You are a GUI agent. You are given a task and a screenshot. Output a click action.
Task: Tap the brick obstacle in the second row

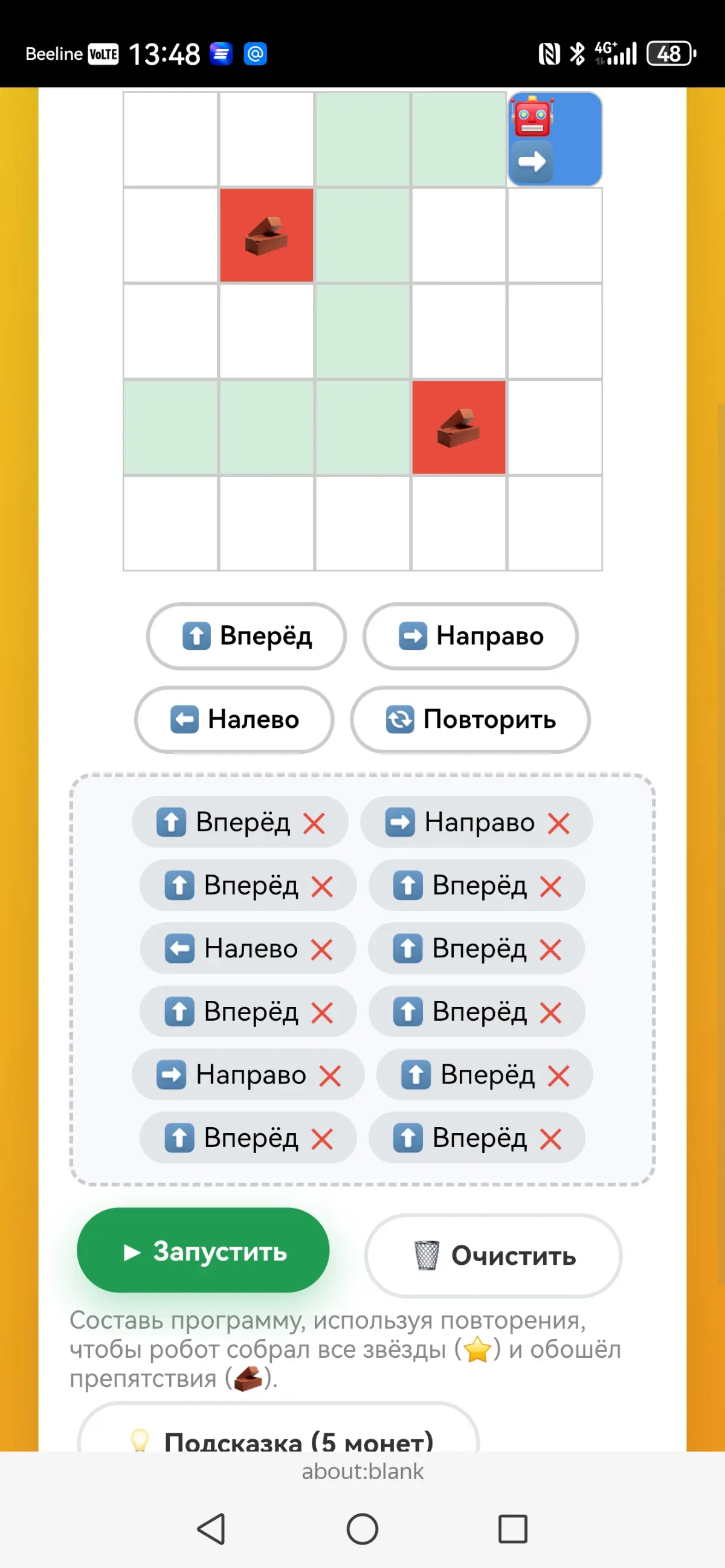[266, 235]
